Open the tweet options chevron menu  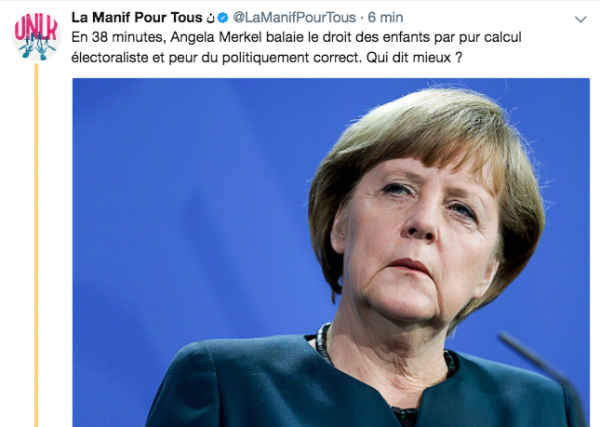(x=580, y=19)
